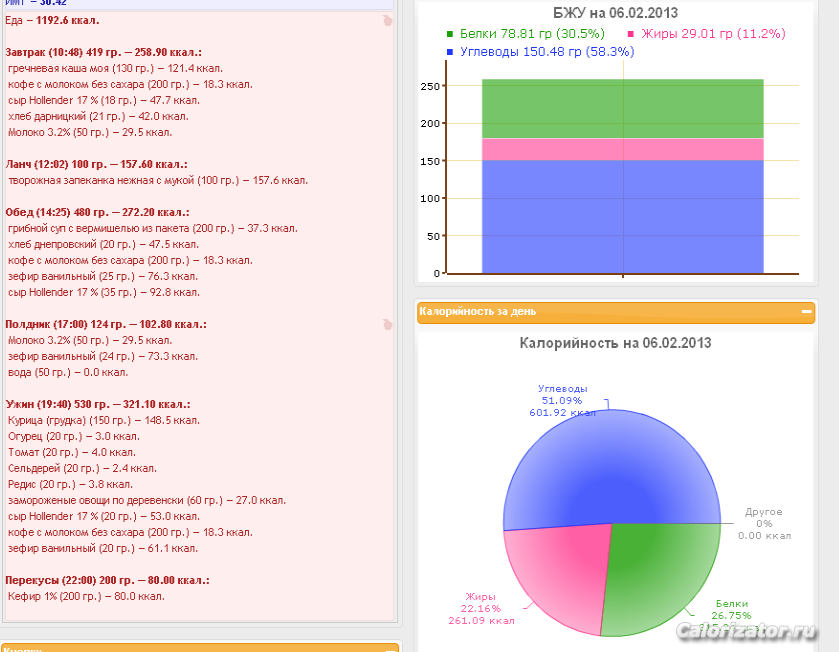The image size is (839, 652).
Task: Click the green protein bar segment
Action: (x=622, y=108)
